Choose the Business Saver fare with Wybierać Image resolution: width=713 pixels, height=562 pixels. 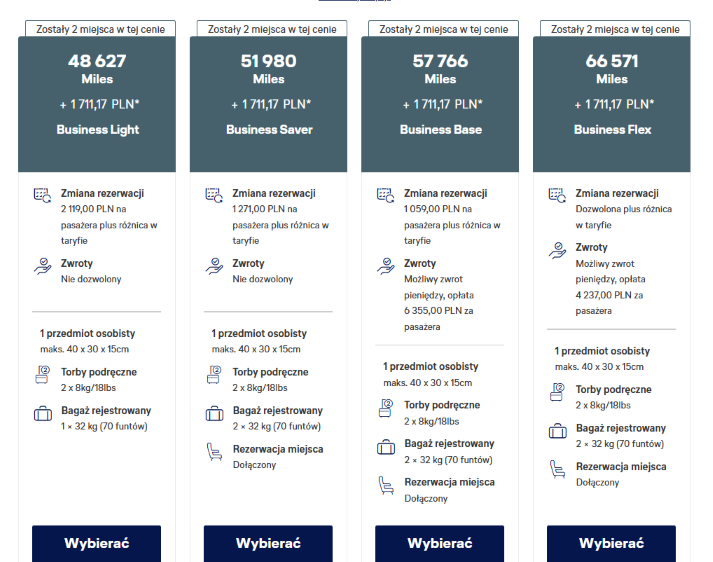click(x=268, y=543)
